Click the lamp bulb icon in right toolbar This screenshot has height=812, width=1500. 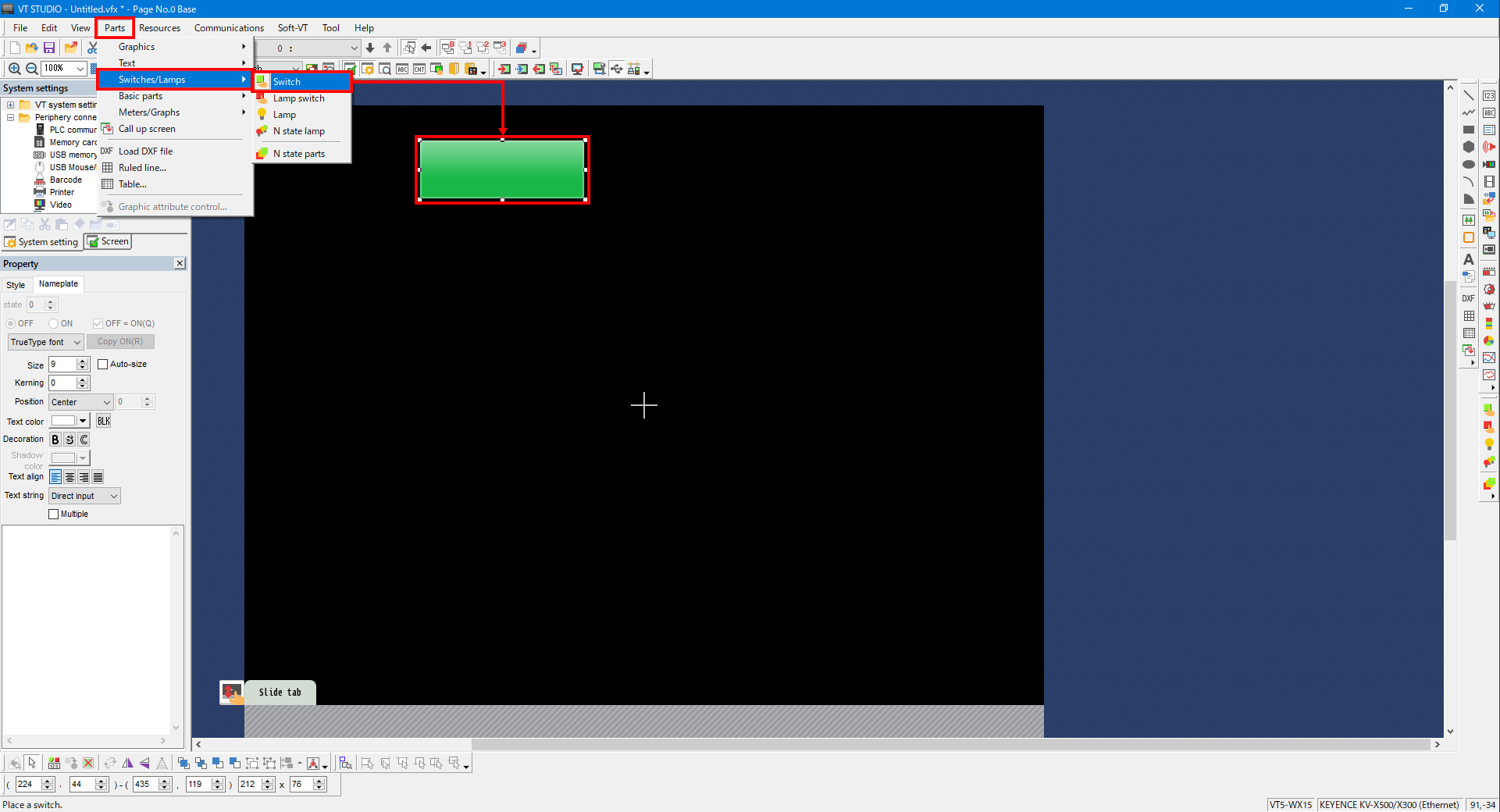[1489, 444]
